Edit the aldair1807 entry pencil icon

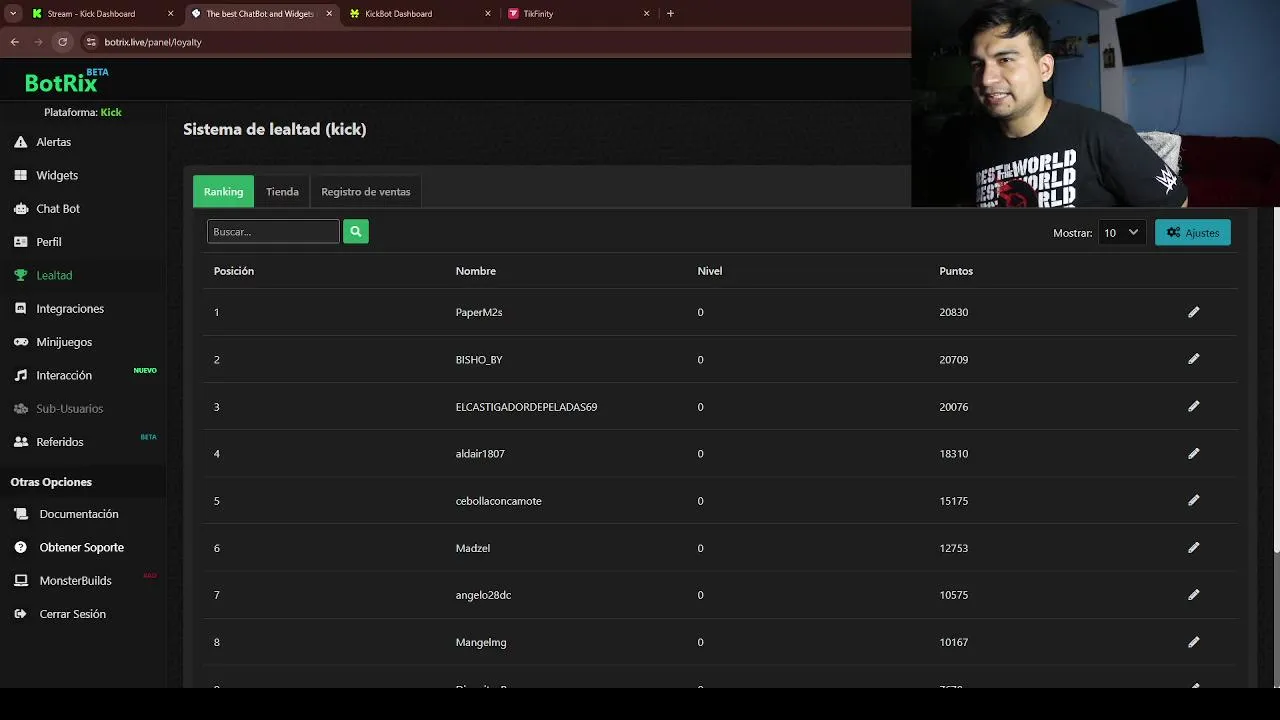[x=1193, y=453]
